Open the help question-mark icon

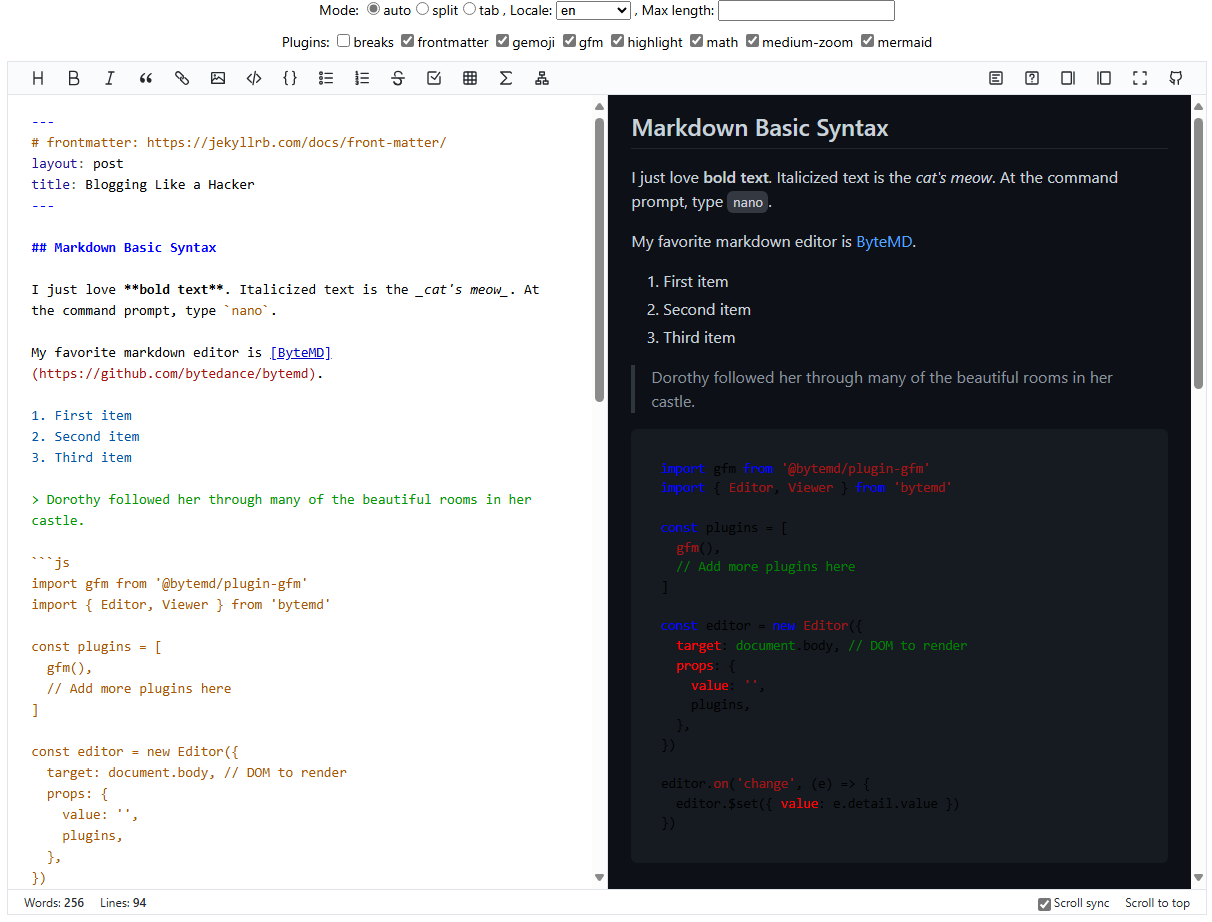point(1032,78)
